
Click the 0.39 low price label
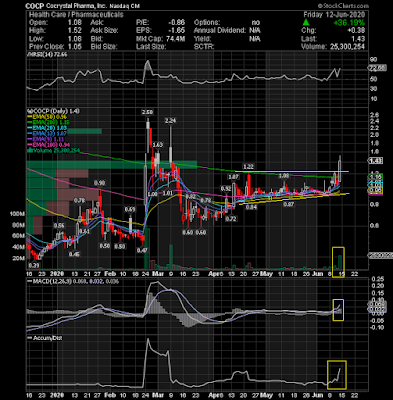click(x=33, y=265)
